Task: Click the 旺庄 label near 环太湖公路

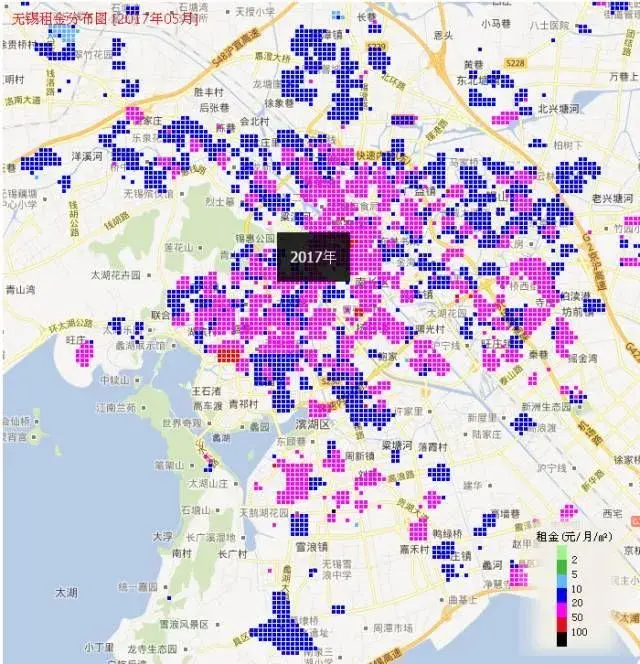Action: 75,340
